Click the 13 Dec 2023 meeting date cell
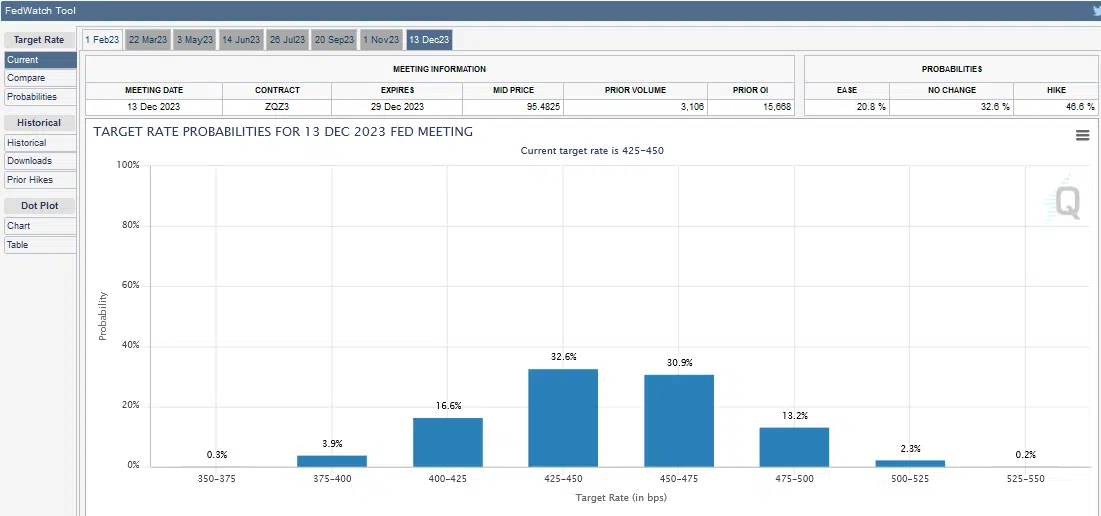 tap(154, 107)
